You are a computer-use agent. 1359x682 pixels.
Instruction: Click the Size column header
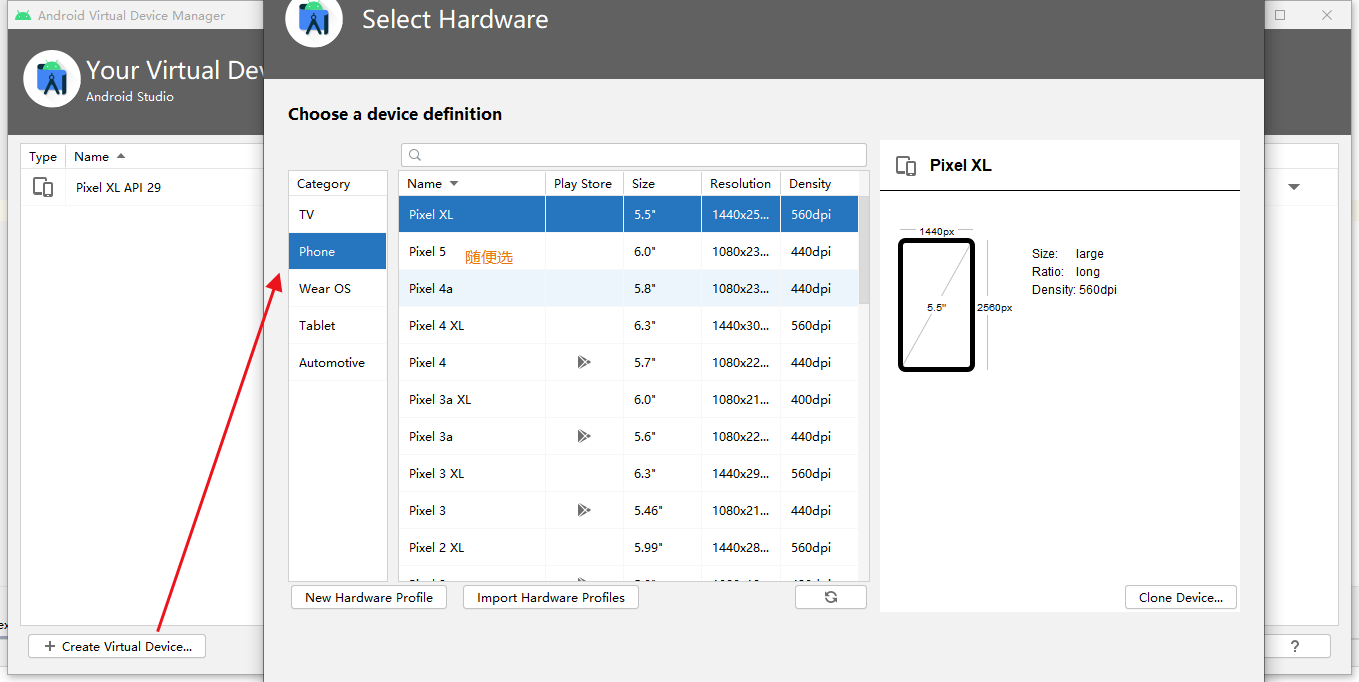[662, 184]
